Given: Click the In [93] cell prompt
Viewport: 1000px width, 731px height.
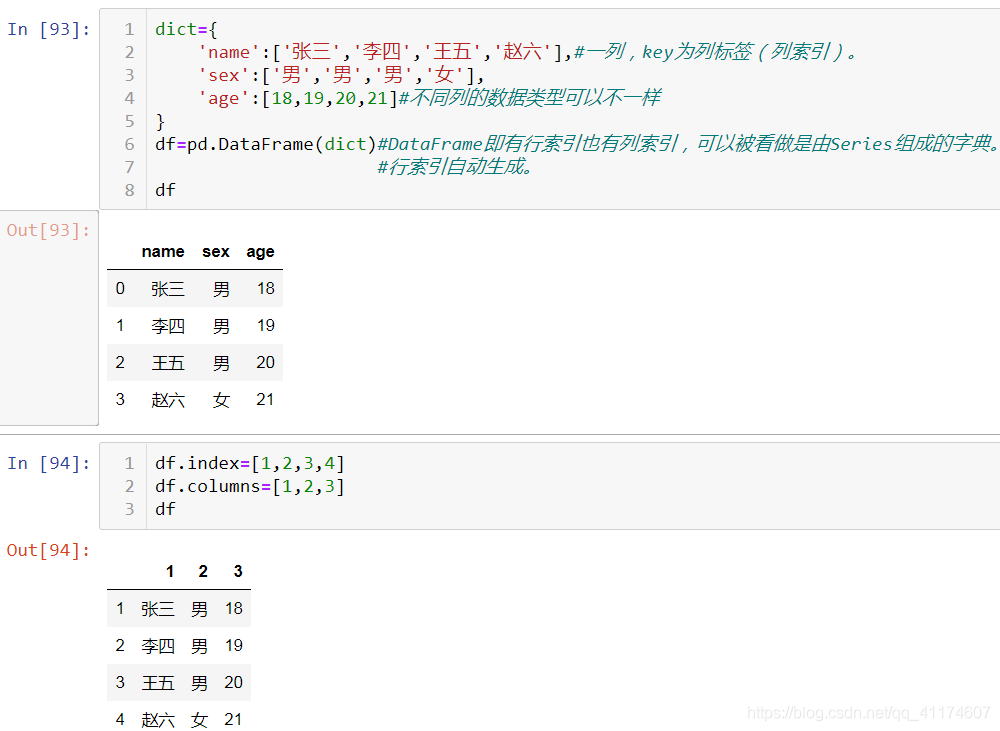Looking at the screenshot, I should coord(48,29).
